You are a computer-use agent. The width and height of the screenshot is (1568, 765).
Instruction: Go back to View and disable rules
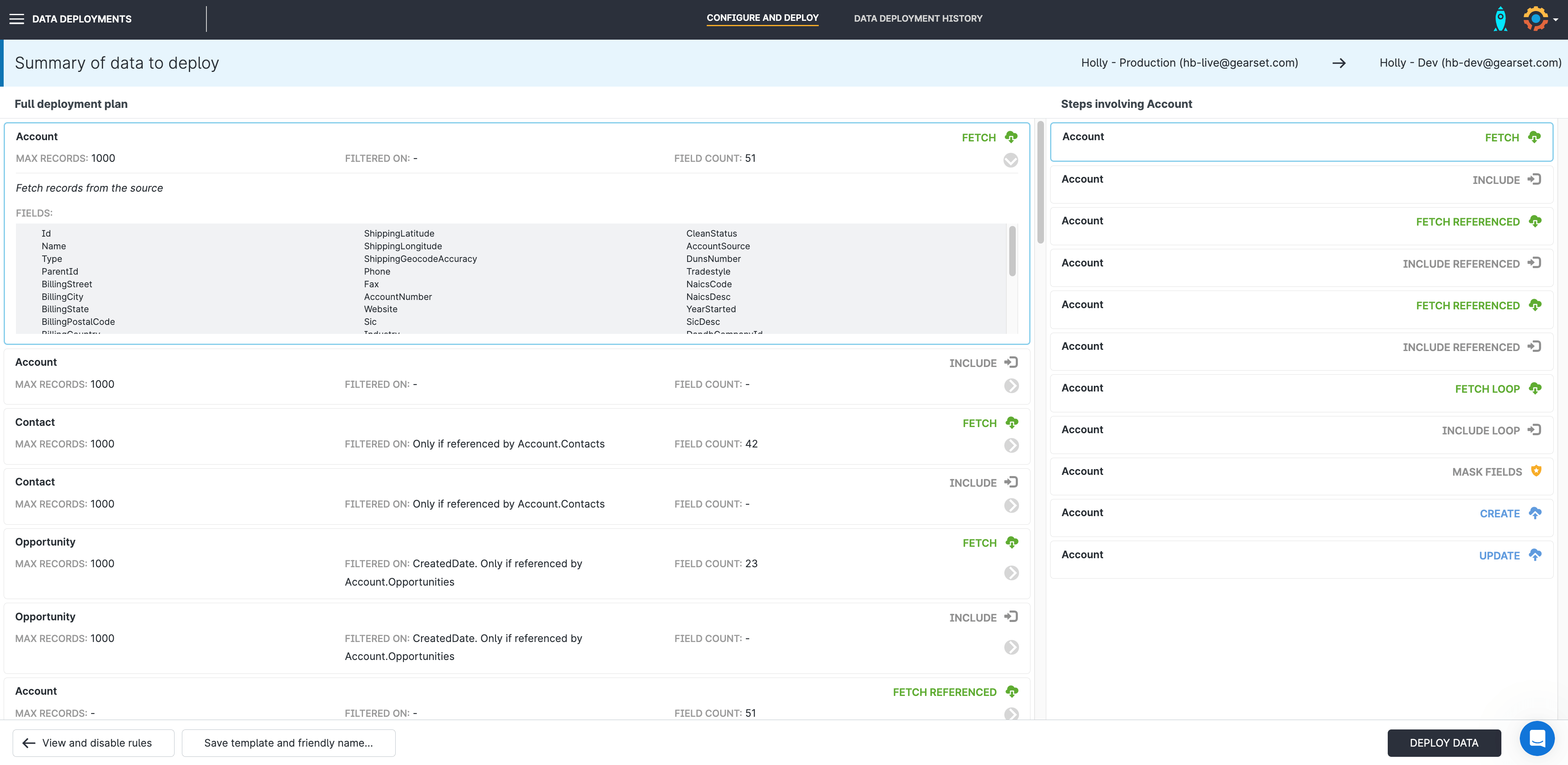[x=94, y=743]
